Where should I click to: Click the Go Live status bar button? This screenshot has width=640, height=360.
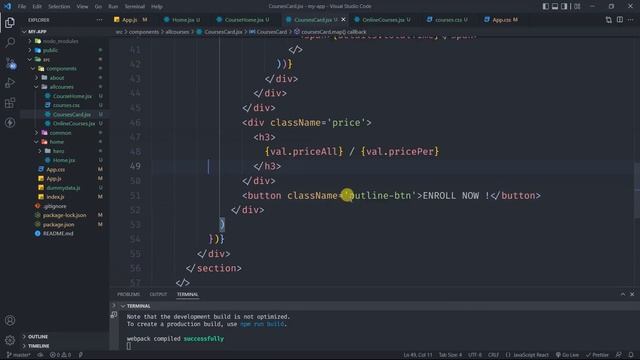coord(567,355)
